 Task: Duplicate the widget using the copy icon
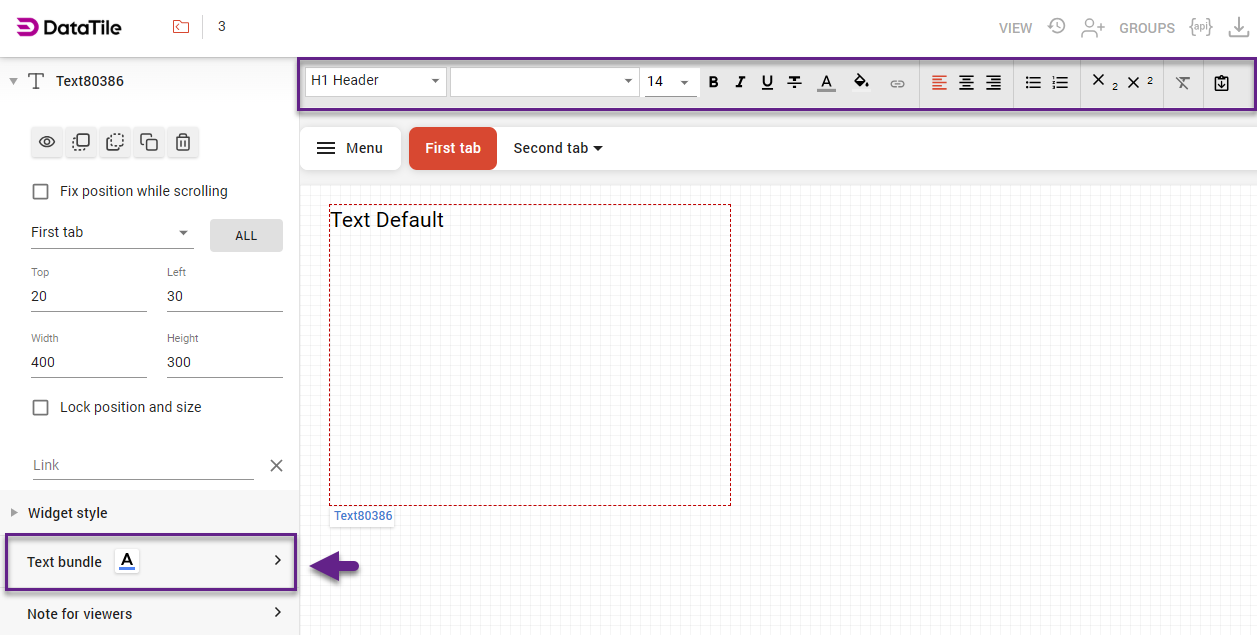tap(149, 142)
